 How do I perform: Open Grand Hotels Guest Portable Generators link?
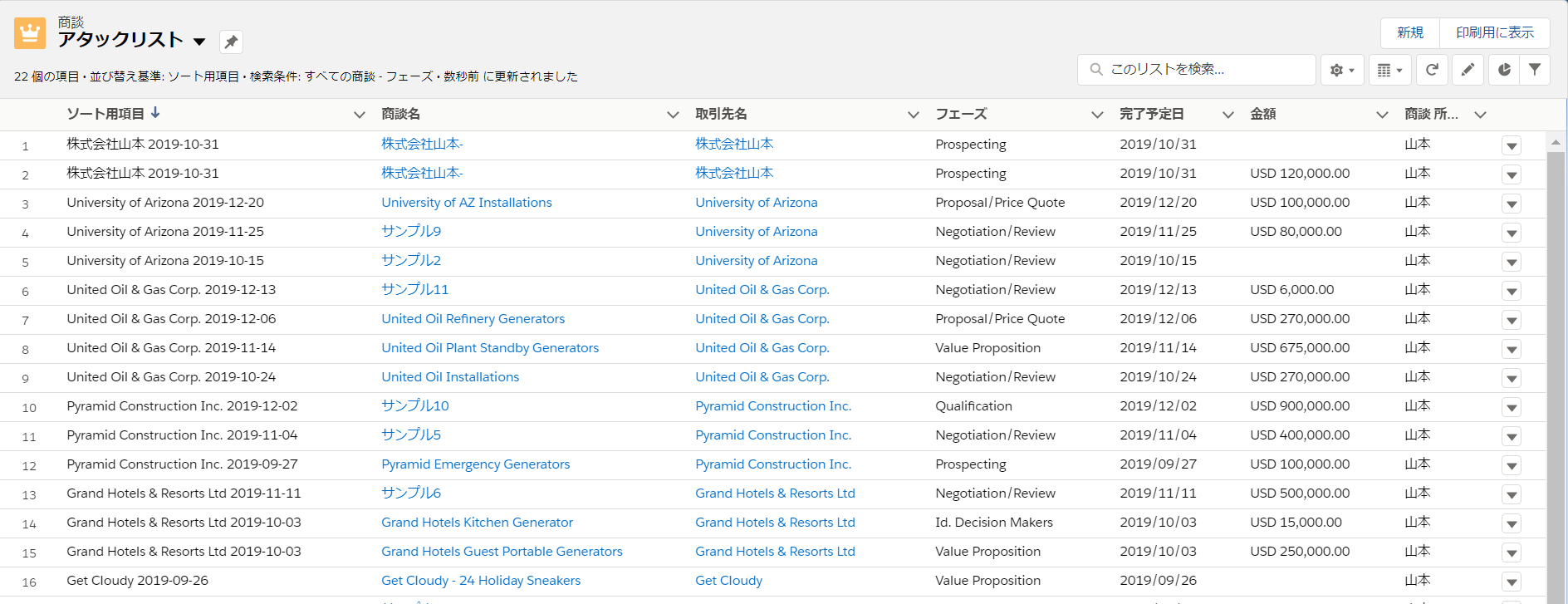coord(502,551)
